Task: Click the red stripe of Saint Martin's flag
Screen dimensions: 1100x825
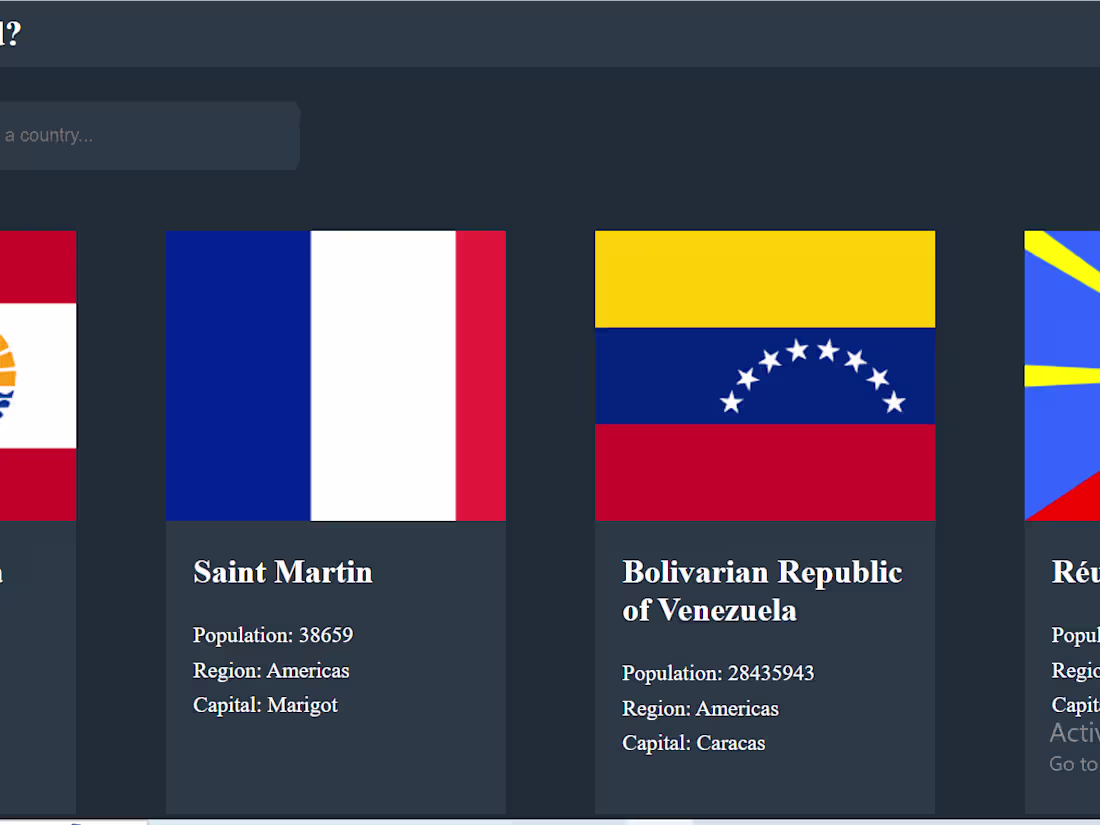Action: (482, 375)
